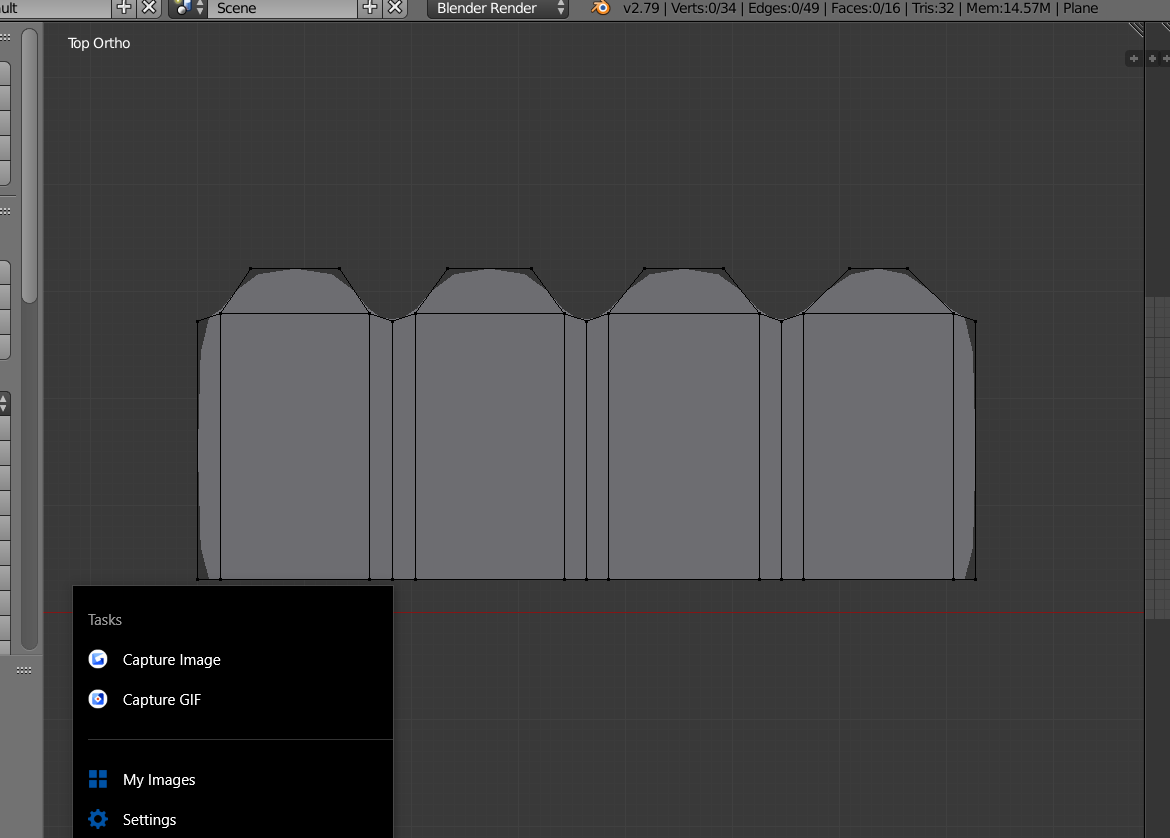Image resolution: width=1170 pixels, height=838 pixels.
Task: Open the Blender Render engine dropdown
Action: click(x=497, y=8)
